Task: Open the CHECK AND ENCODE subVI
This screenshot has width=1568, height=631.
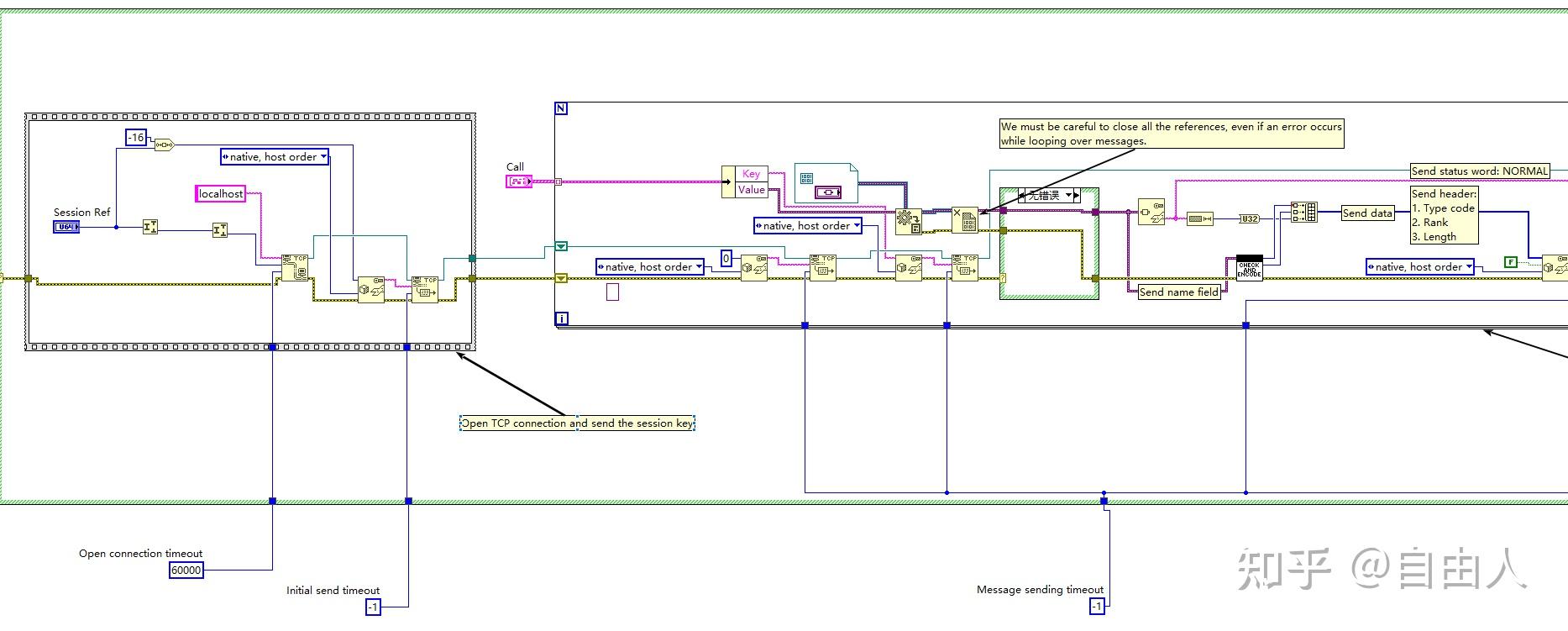Action: point(1250,268)
